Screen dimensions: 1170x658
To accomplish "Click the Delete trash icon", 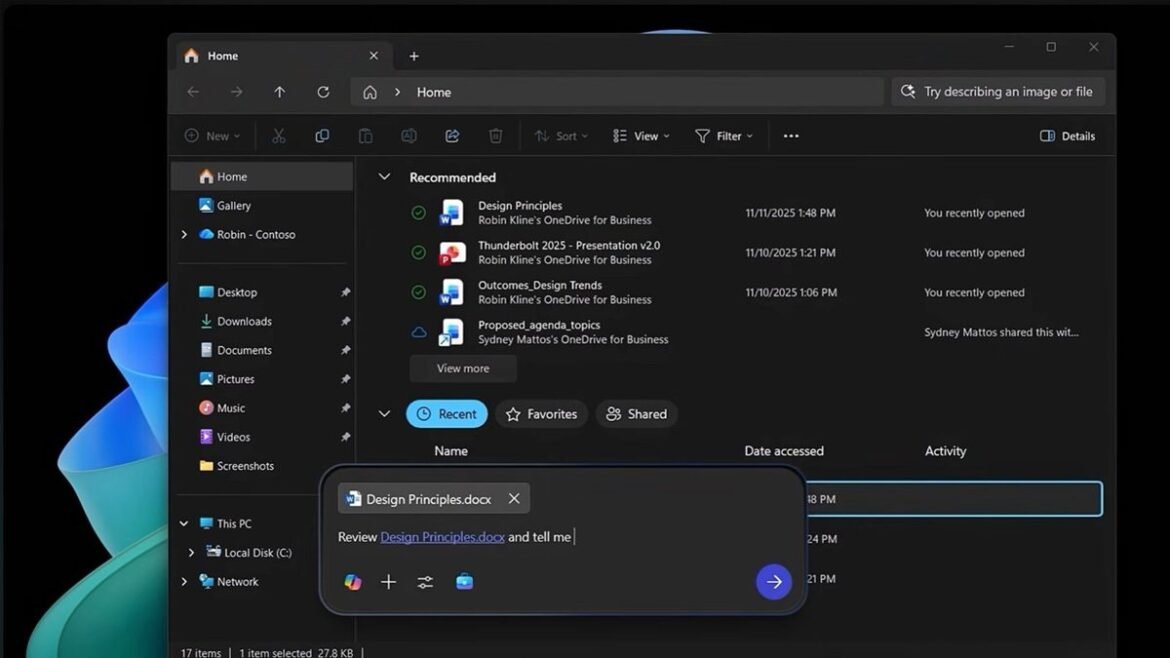I will 495,135.
